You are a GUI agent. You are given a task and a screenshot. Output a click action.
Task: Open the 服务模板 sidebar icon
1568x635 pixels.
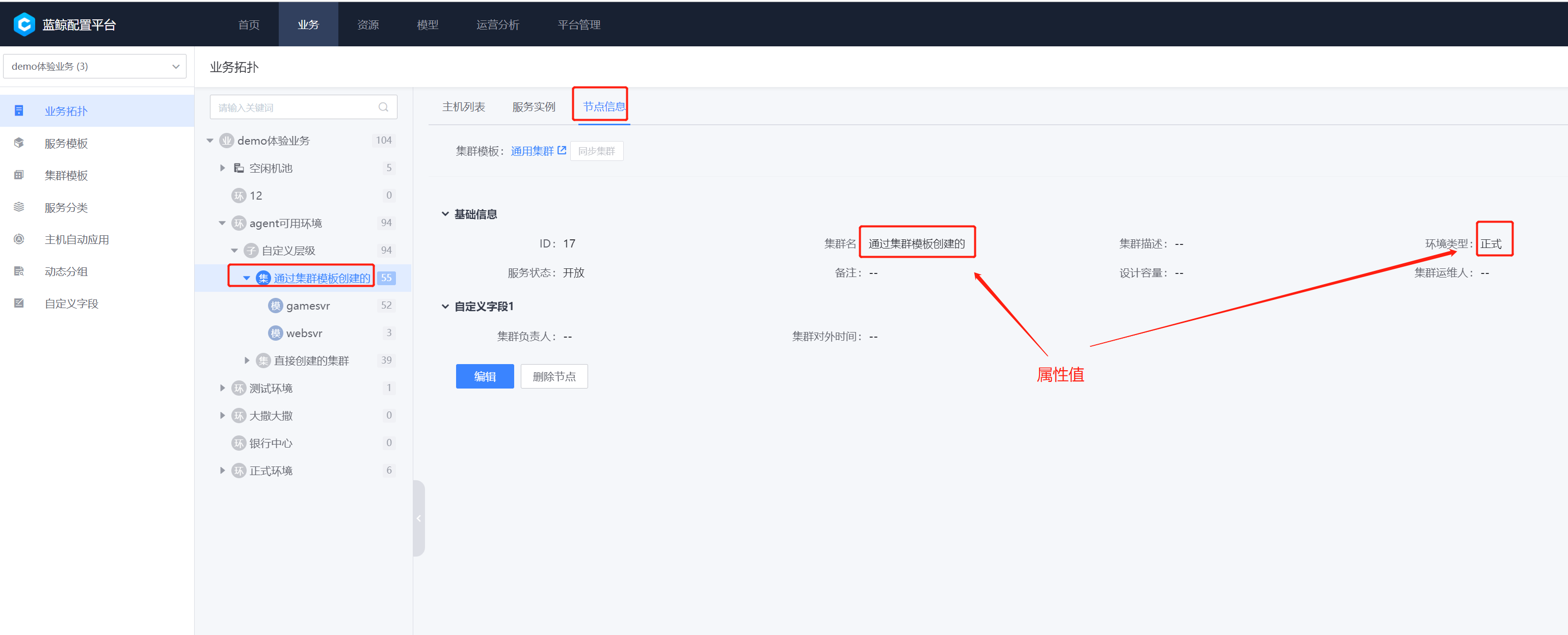tap(19, 143)
